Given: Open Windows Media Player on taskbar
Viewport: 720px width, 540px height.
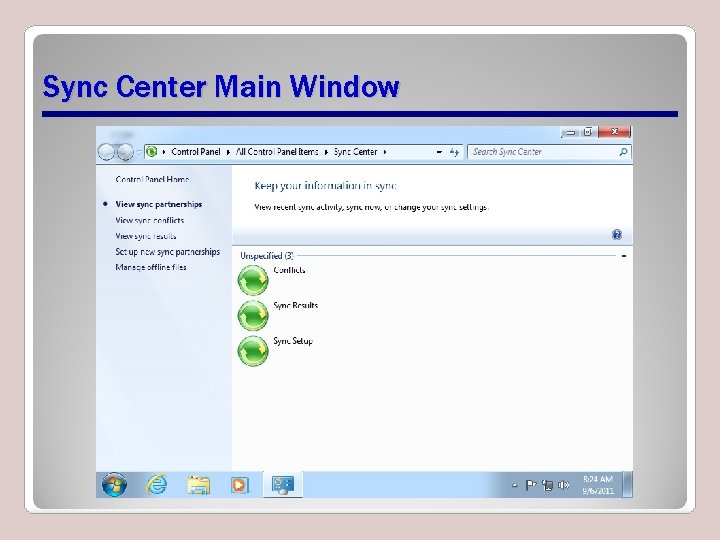Looking at the screenshot, I should click(240, 485).
